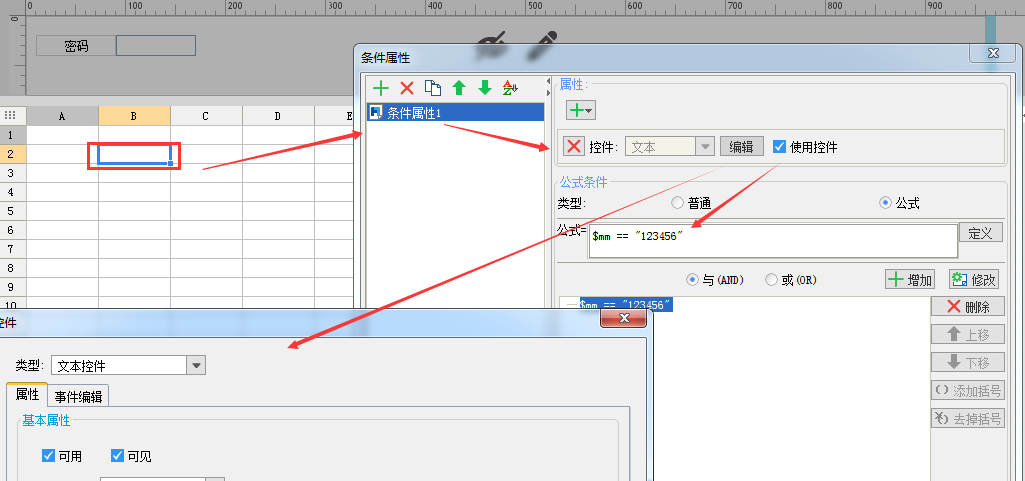Copy the selected condition attribute
1025x481 pixels.
coord(432,88)
